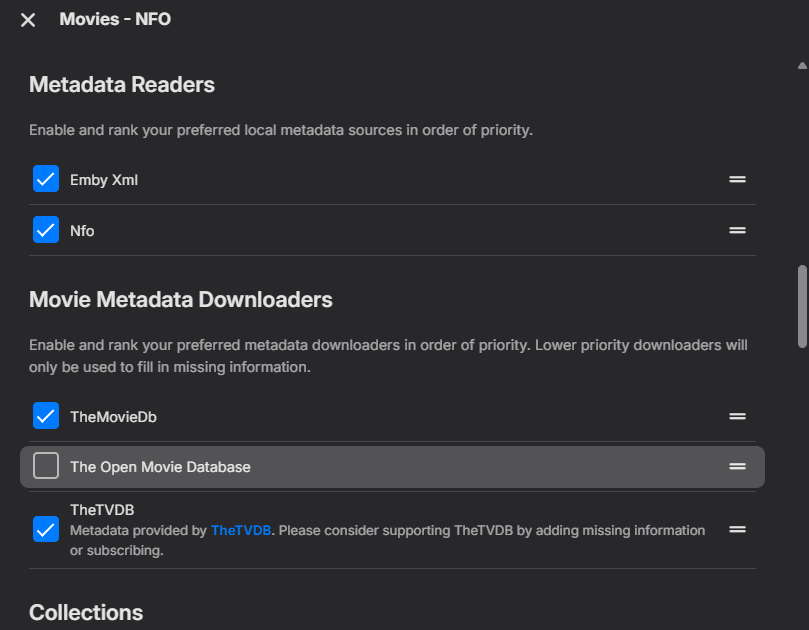Uncheck the Emby Xml checkbox
The height and width of the screenshot is (630, 809).
point(46,180)
